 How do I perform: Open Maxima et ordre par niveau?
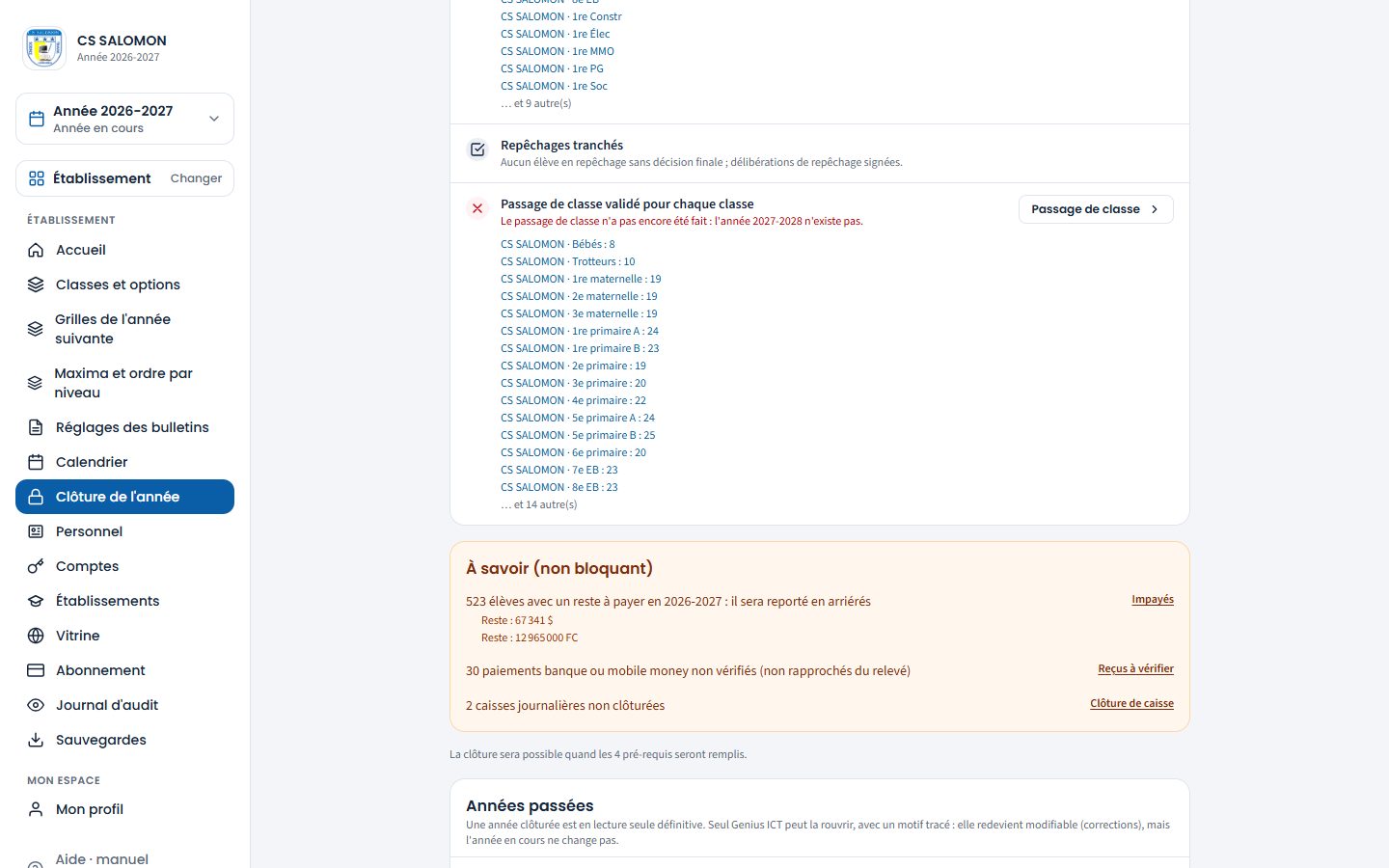pyautogui.click(x=124, y=383)
